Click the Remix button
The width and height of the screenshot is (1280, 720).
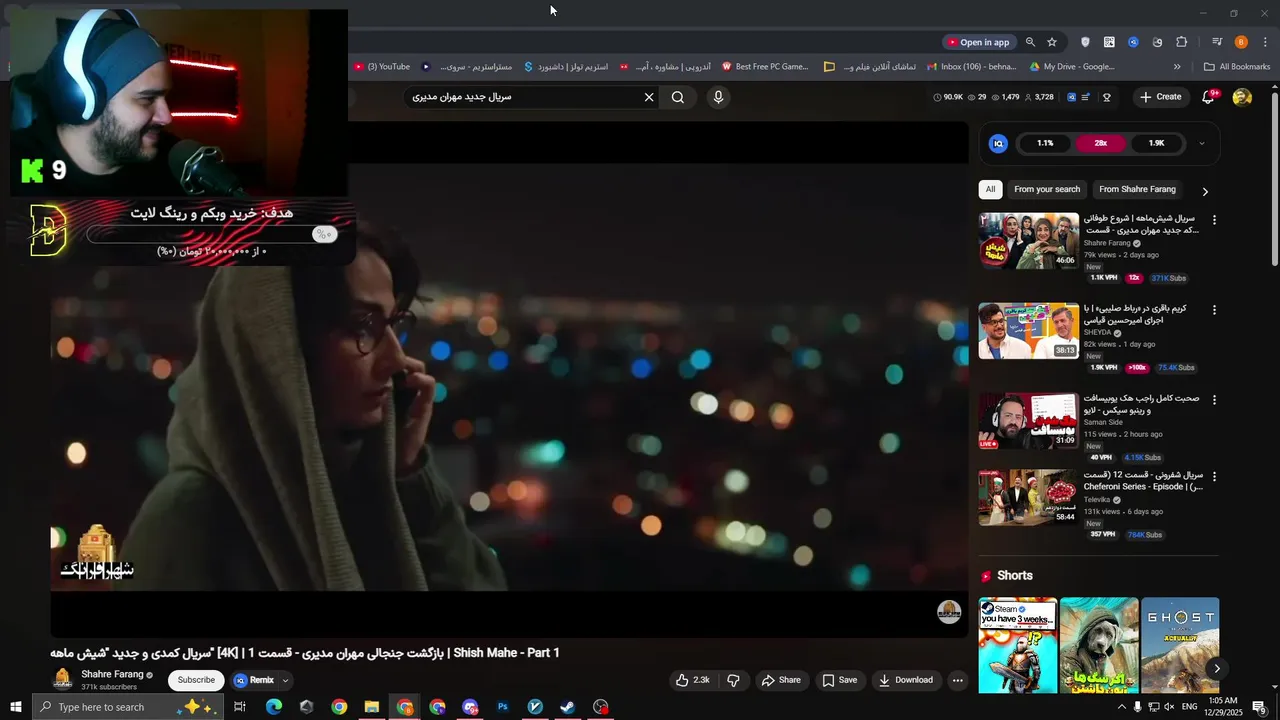click(x=254, y=680)
